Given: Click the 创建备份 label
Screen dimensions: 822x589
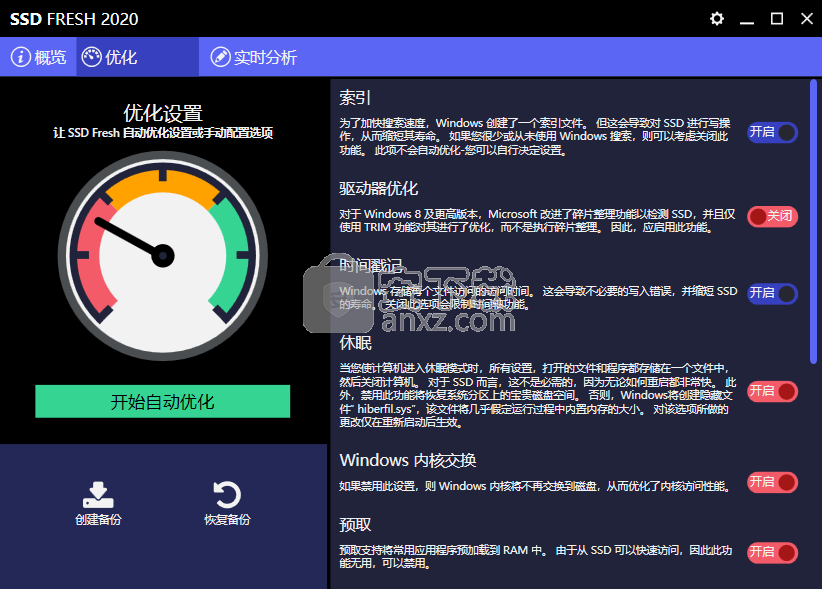Looking at the screenshot, I should [x=98, y=519].
